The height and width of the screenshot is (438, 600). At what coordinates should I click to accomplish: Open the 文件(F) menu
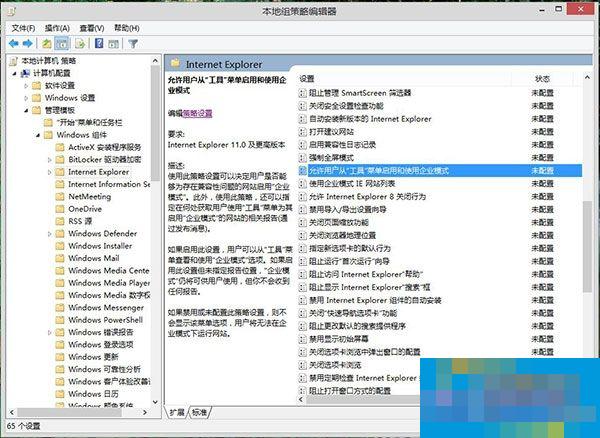(x=23, y=28)
